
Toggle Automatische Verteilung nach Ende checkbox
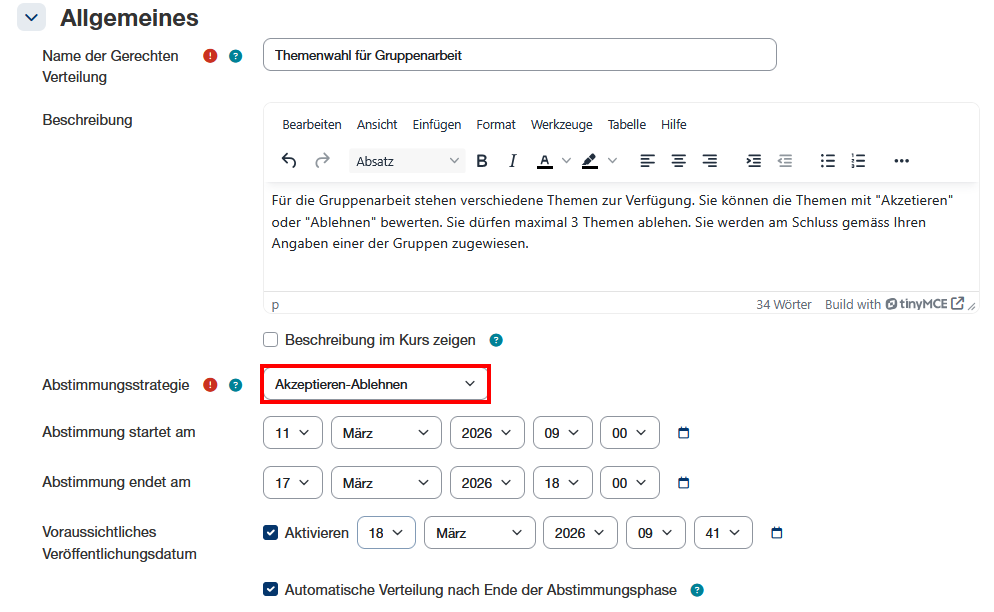pyautogui.click(x=270, y=590)
